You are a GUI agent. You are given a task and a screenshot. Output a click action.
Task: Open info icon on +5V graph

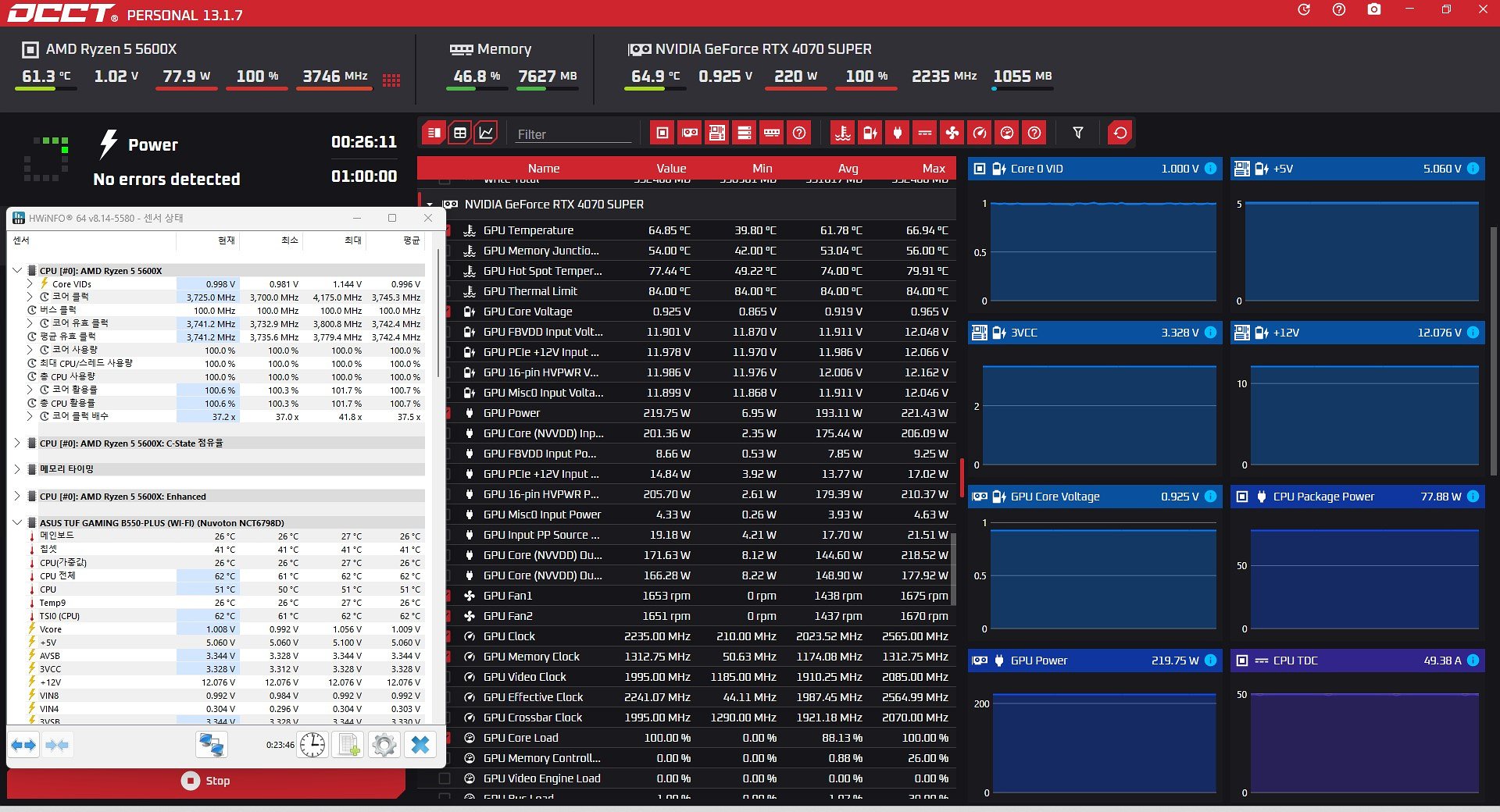point(1473,169)
